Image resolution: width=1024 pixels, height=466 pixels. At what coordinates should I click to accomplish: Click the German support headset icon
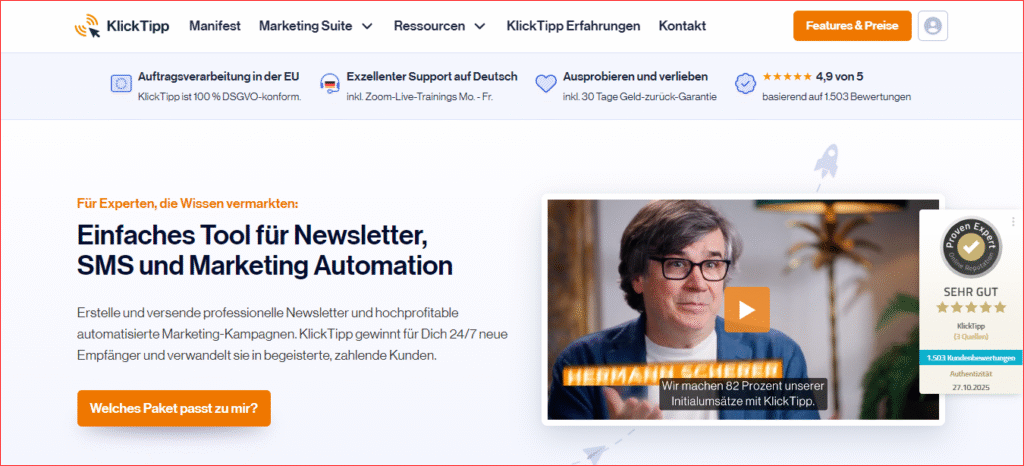tap(330, 84)
